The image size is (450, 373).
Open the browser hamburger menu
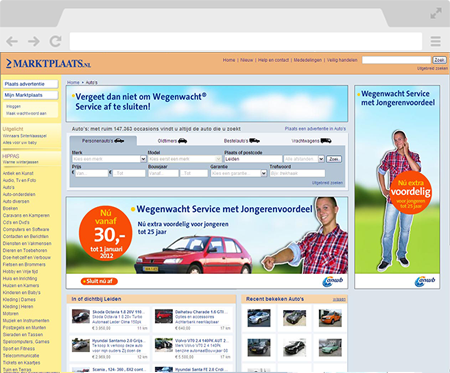pyautogui.click(x=435, y=41)
